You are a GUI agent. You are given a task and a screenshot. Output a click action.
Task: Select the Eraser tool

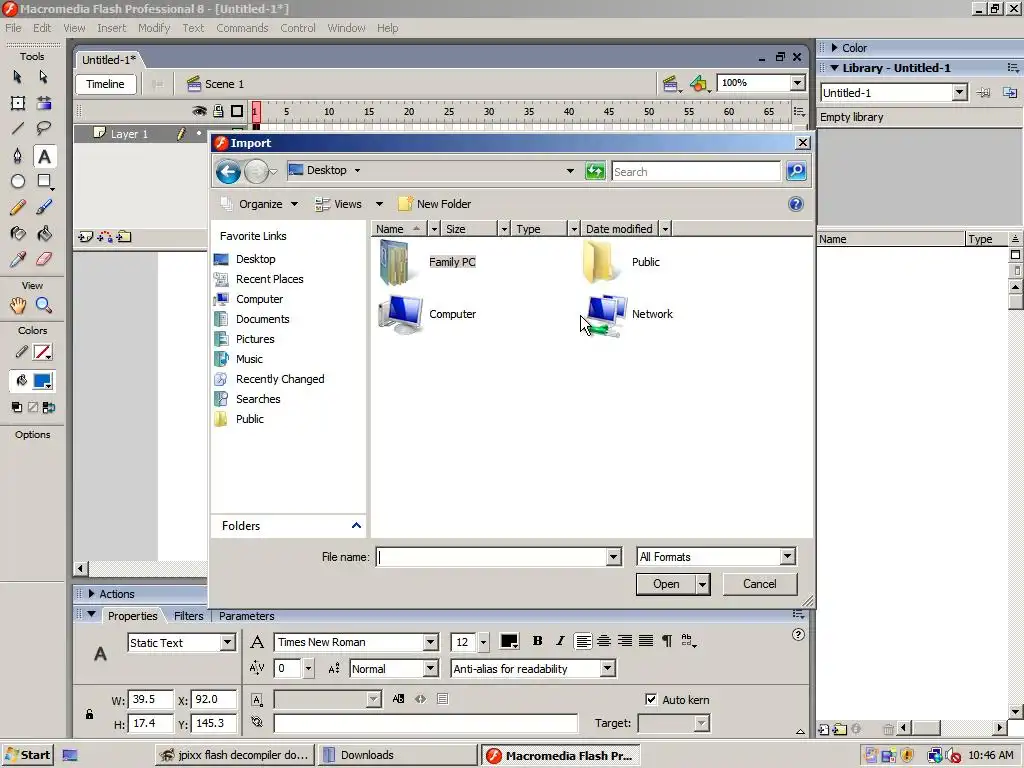(x=44, y=259)
